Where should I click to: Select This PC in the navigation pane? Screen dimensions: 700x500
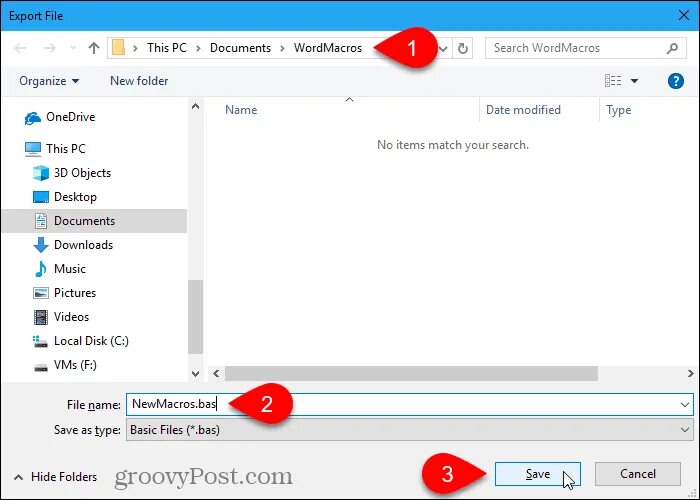55,149
